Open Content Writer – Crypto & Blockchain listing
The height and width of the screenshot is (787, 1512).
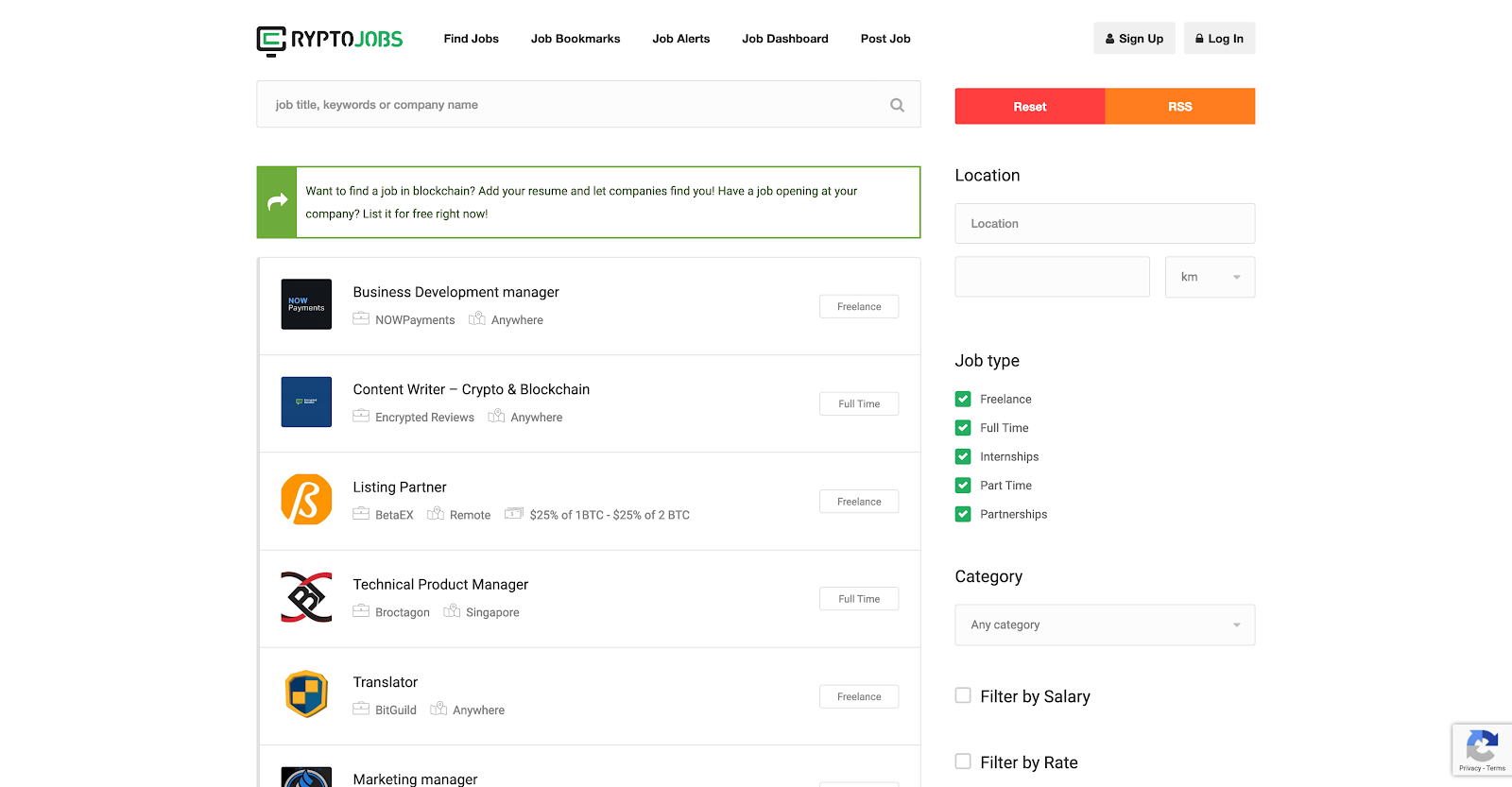coord(472,389)
